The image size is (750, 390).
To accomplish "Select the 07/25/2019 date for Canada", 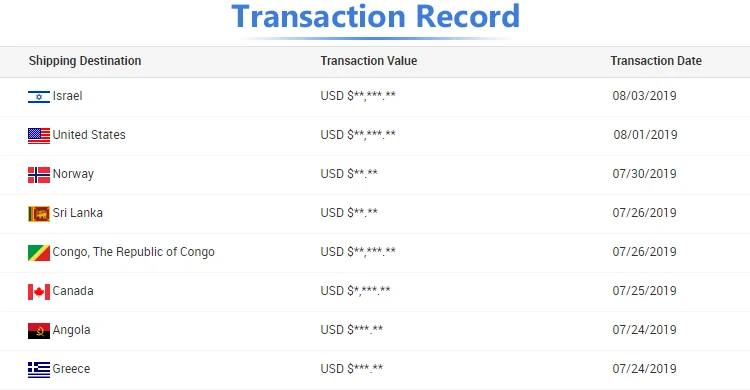I will pos(644,291).
